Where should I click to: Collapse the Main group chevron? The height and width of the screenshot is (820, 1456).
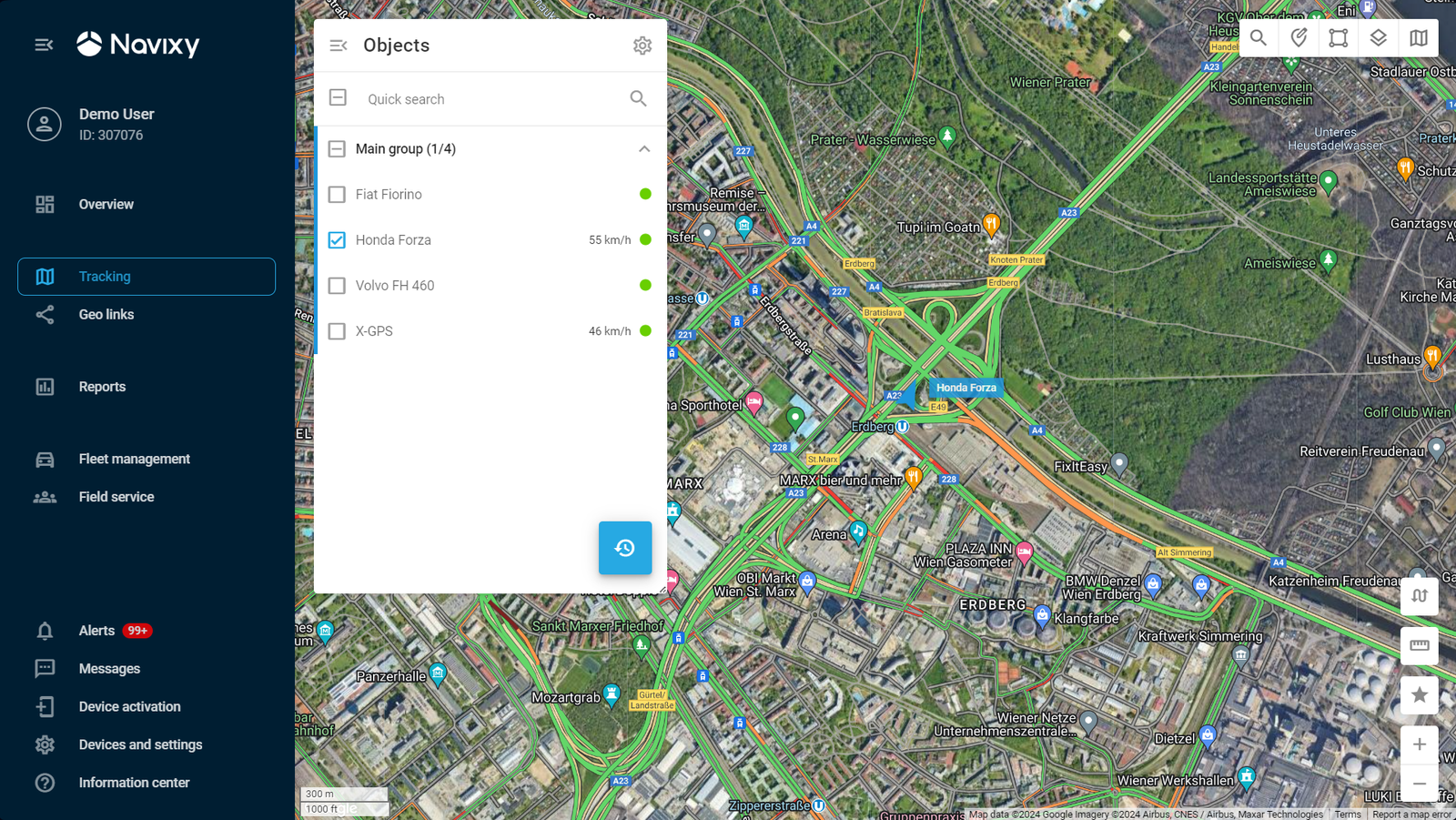(644, 148)
